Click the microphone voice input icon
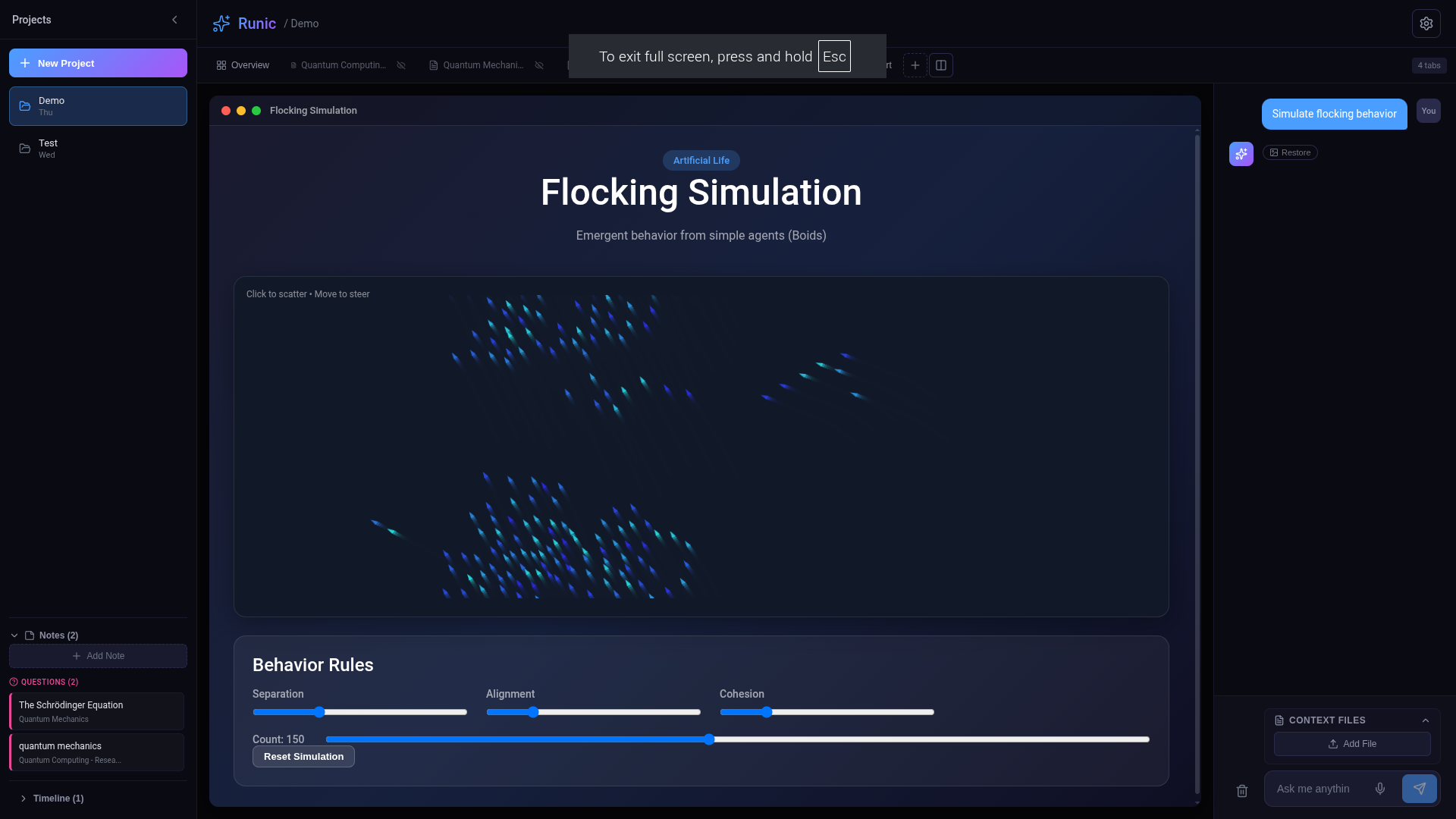Viewport: 1456px width, 819px height. point(1380,789)
